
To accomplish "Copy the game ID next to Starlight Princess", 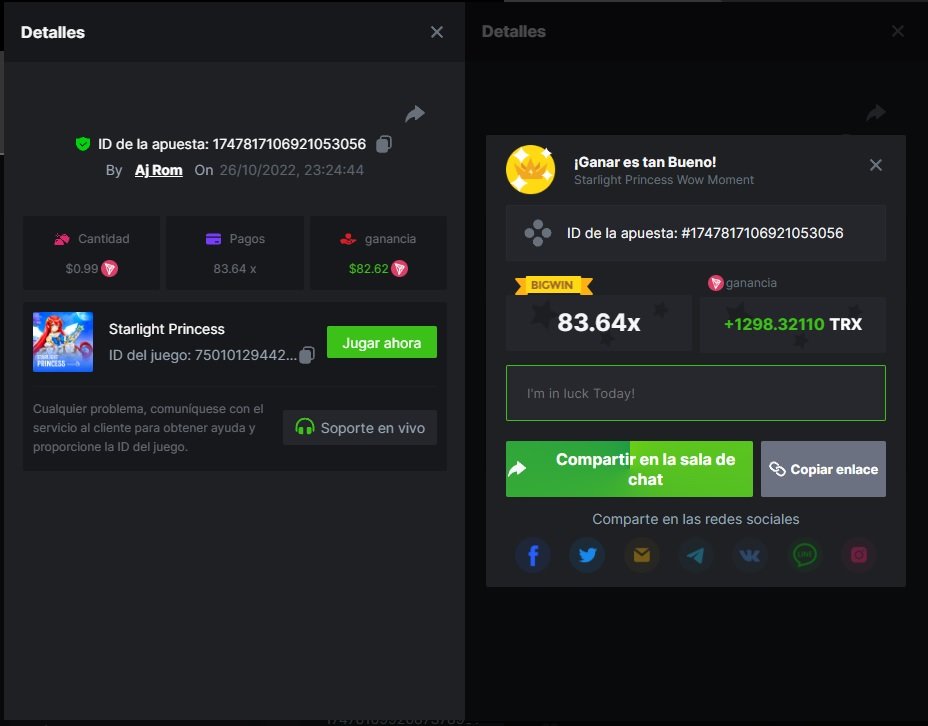I will [308, 355].
